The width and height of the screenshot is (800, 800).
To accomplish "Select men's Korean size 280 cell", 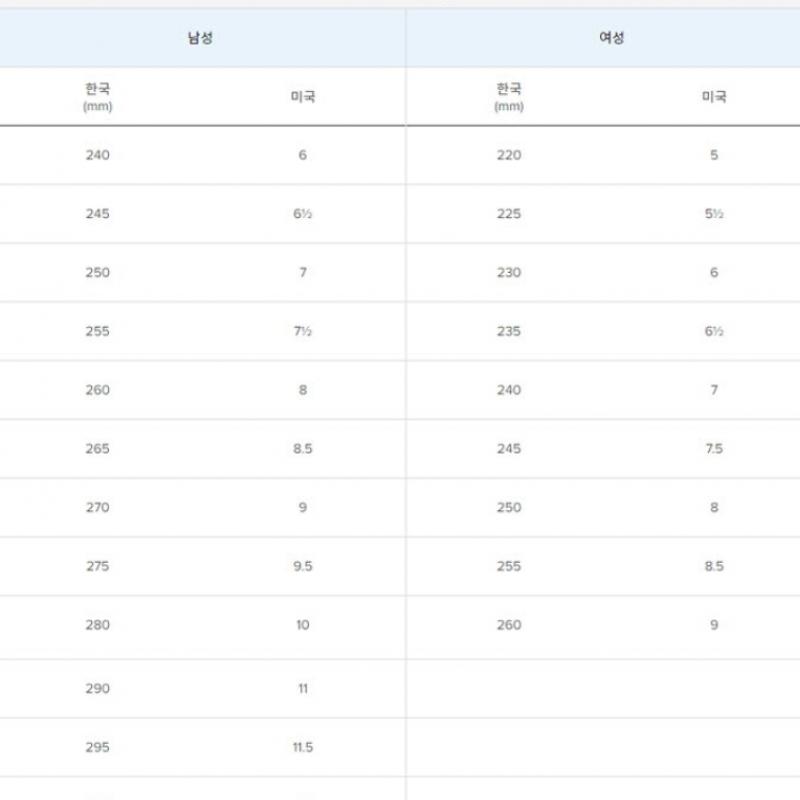I will (98, 625).
